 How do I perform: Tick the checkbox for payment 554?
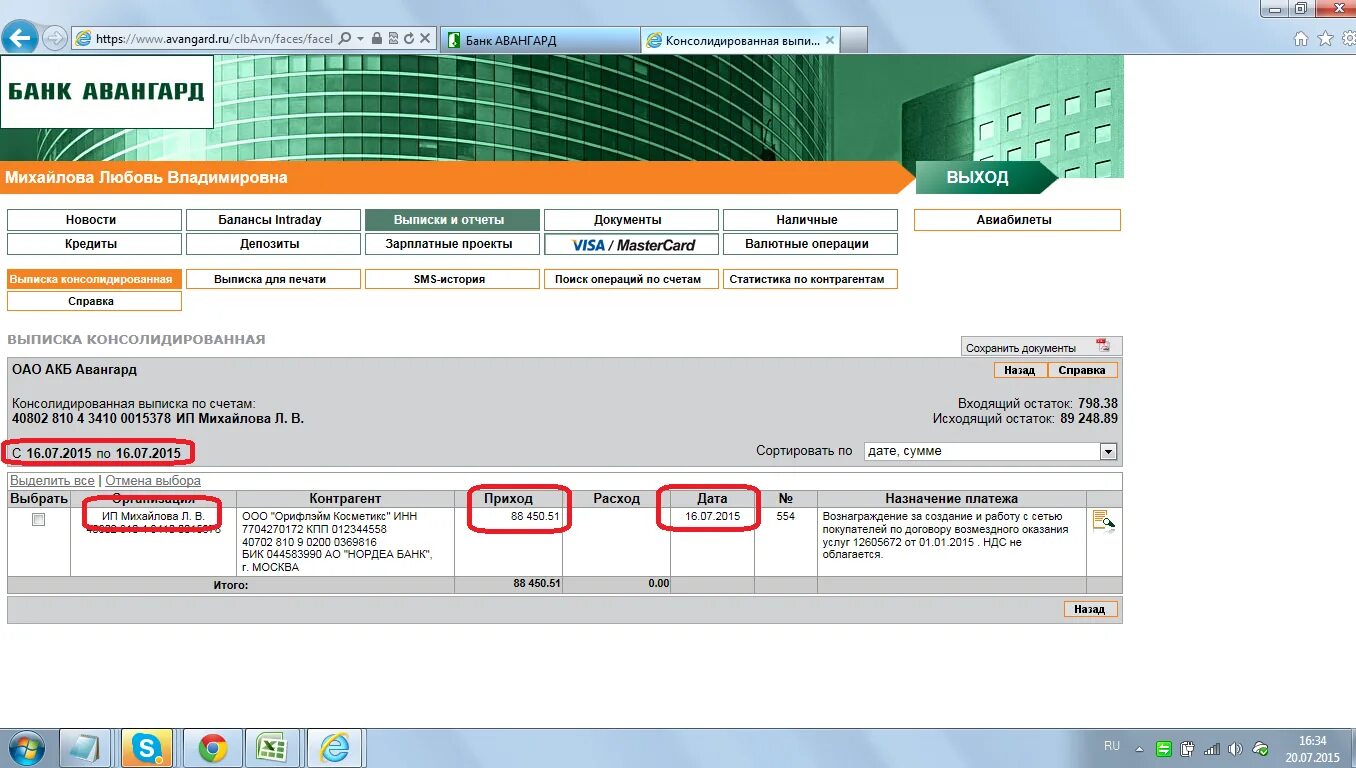[x=38, y=519]
